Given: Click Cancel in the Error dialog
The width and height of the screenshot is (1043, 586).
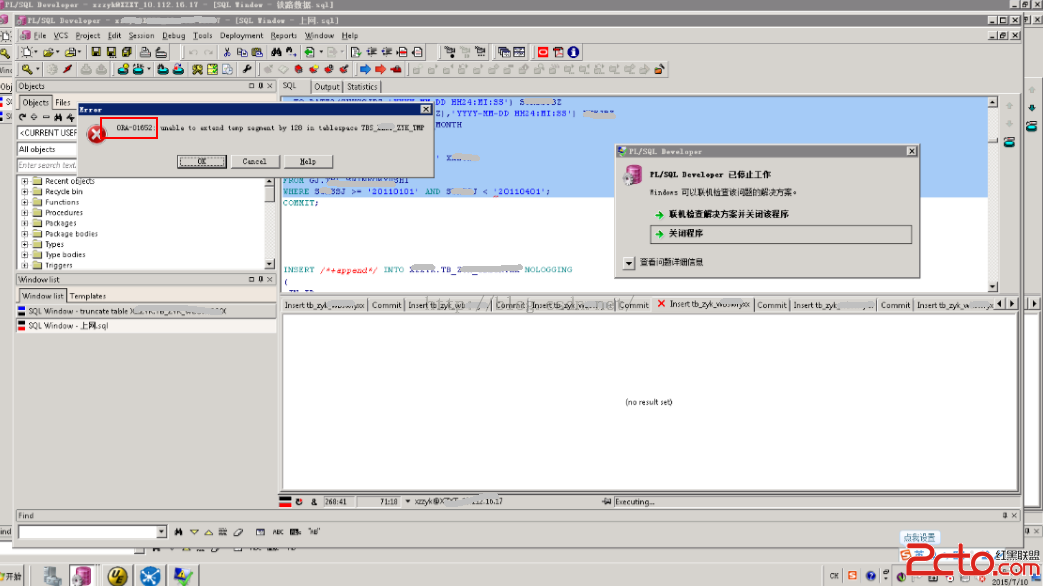Looking at the screenshot, I should 255,162.
